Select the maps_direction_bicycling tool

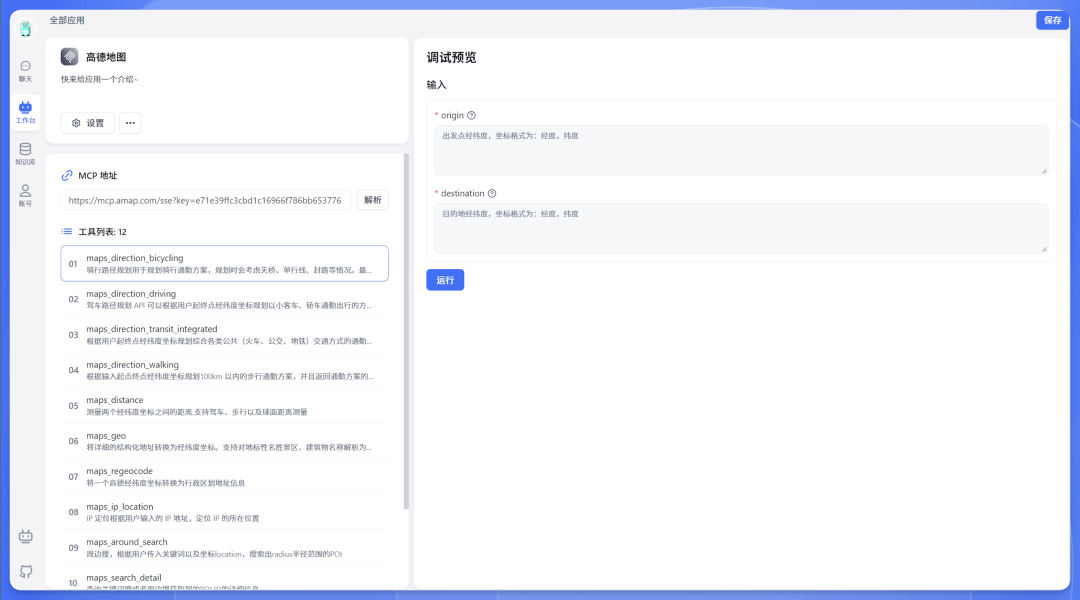tap(225, 263)
